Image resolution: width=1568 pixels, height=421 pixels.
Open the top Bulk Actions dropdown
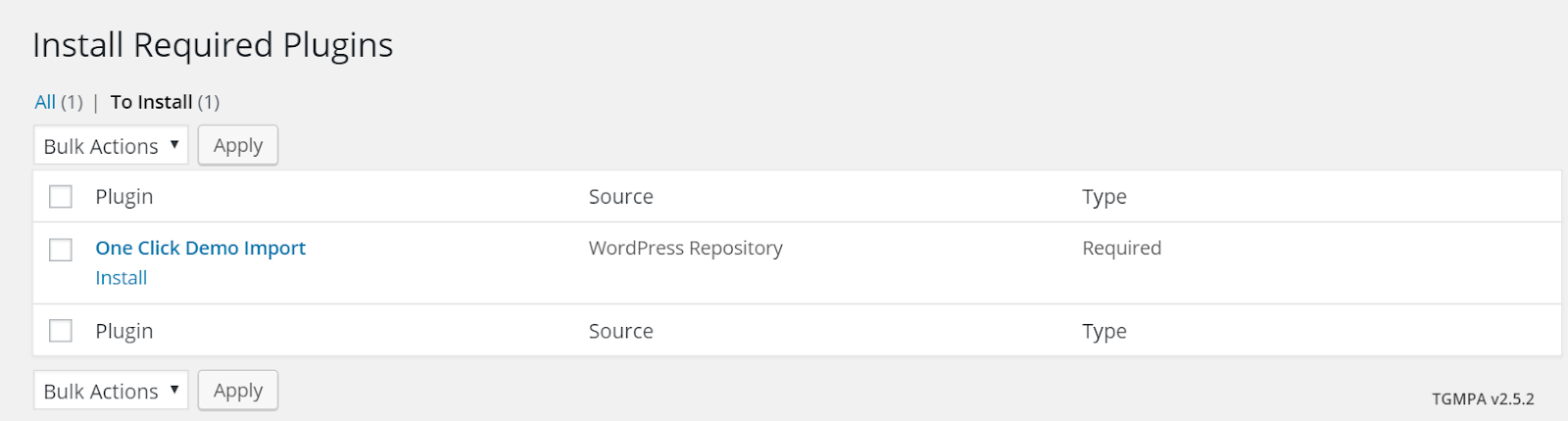point(111,146)
